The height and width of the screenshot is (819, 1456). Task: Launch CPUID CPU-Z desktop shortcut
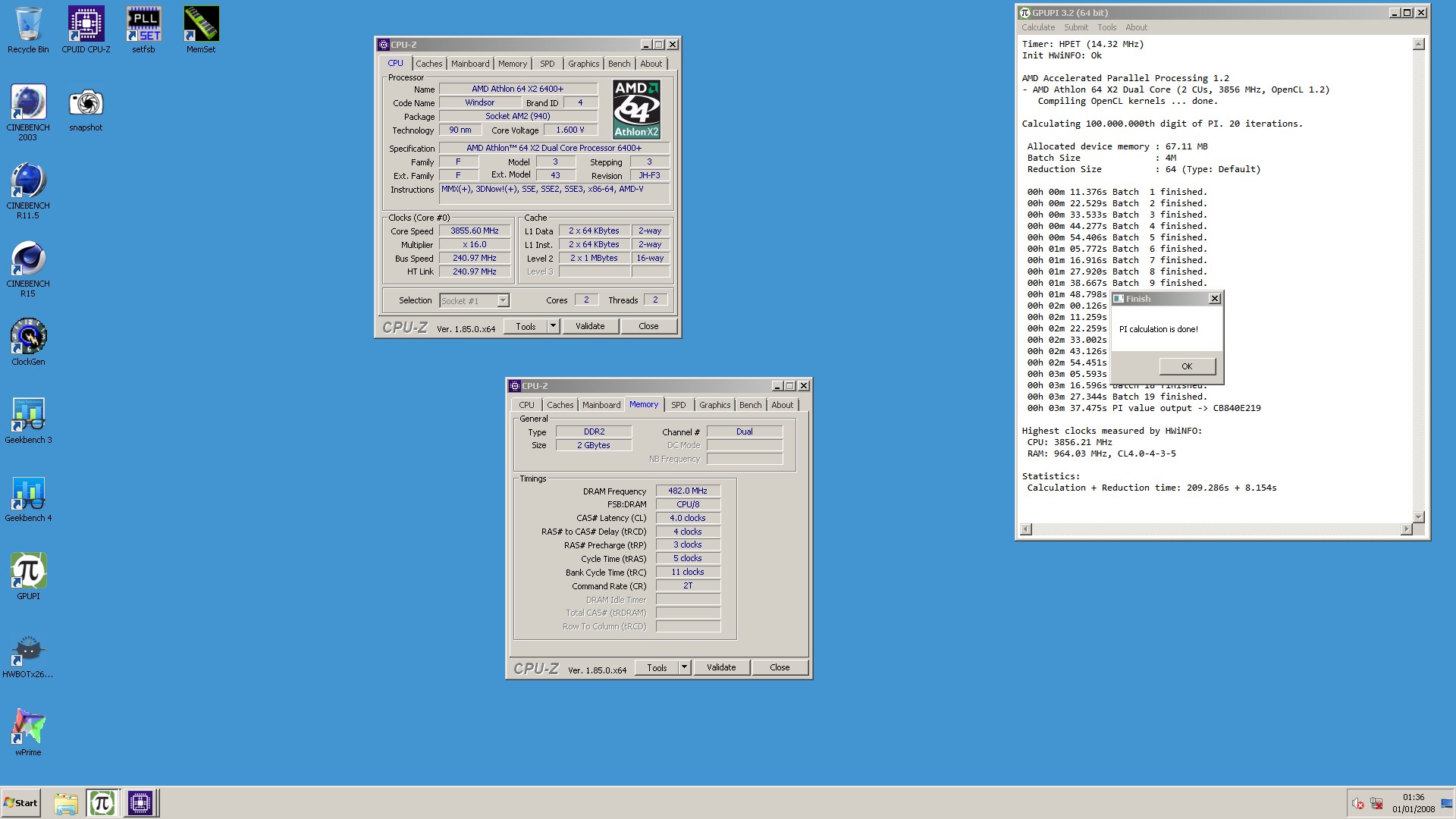(x=86, y=30)
